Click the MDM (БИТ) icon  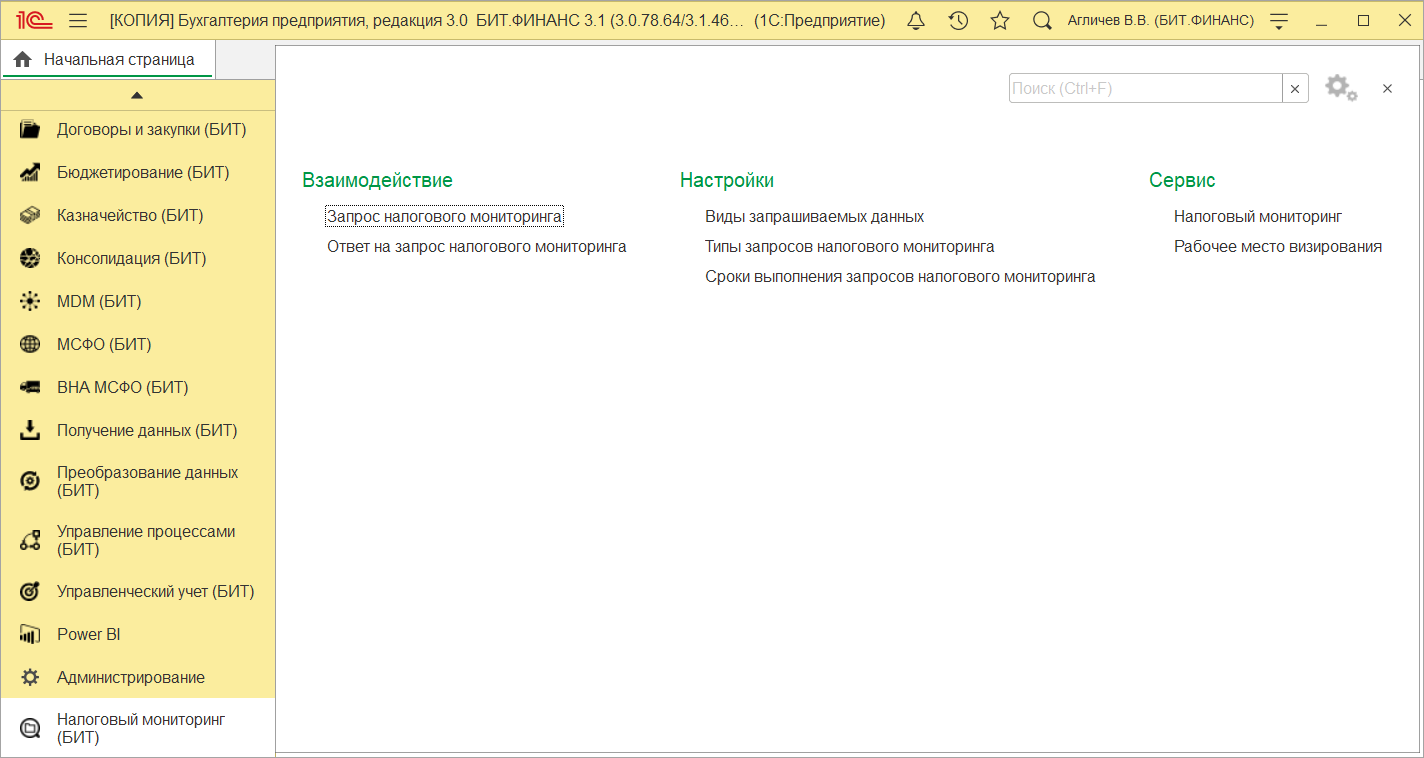pyautogui.click(x=30, y=301)
